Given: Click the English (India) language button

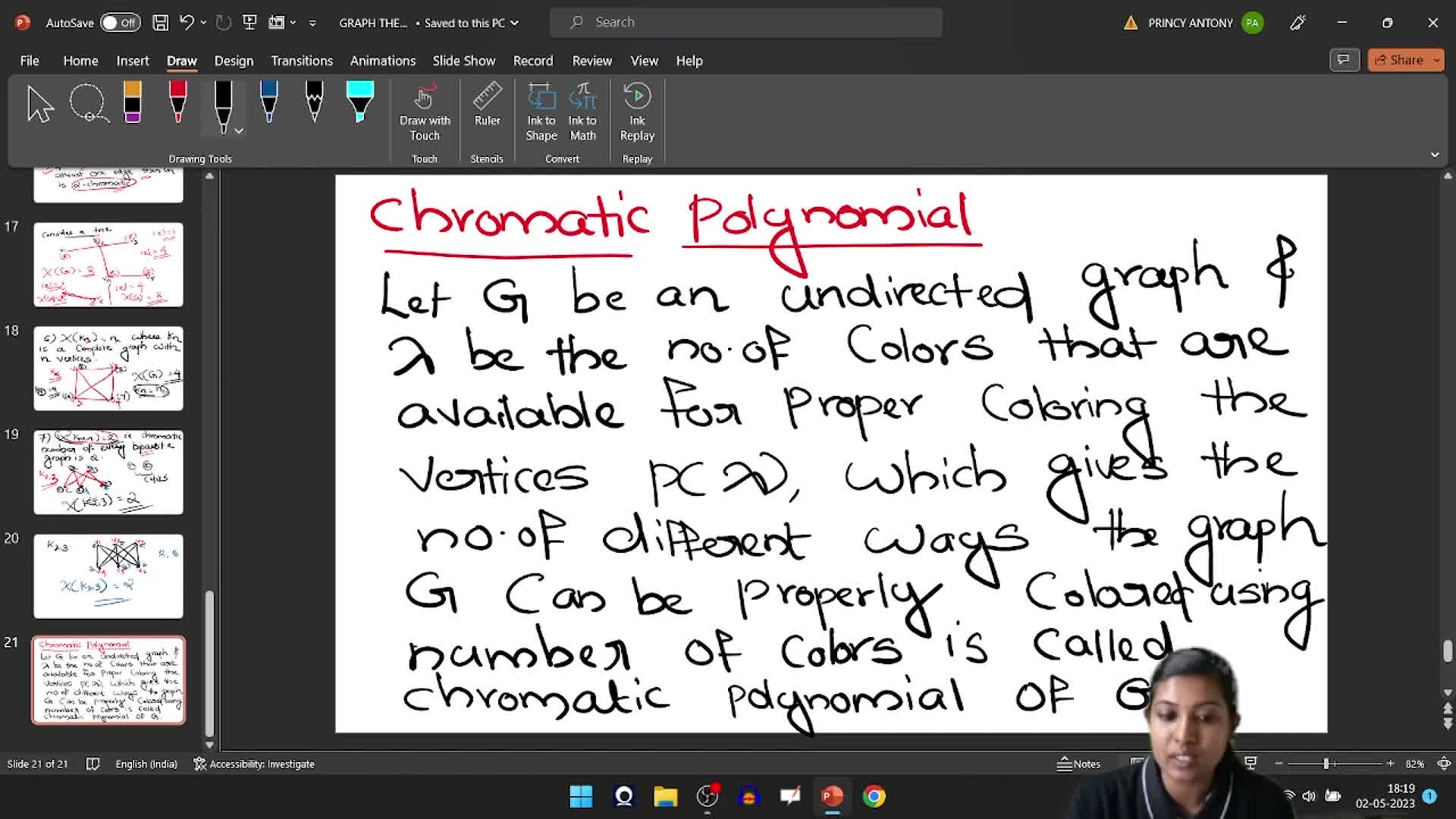Looking at the screenshot, I should click(x=146, y=764).
